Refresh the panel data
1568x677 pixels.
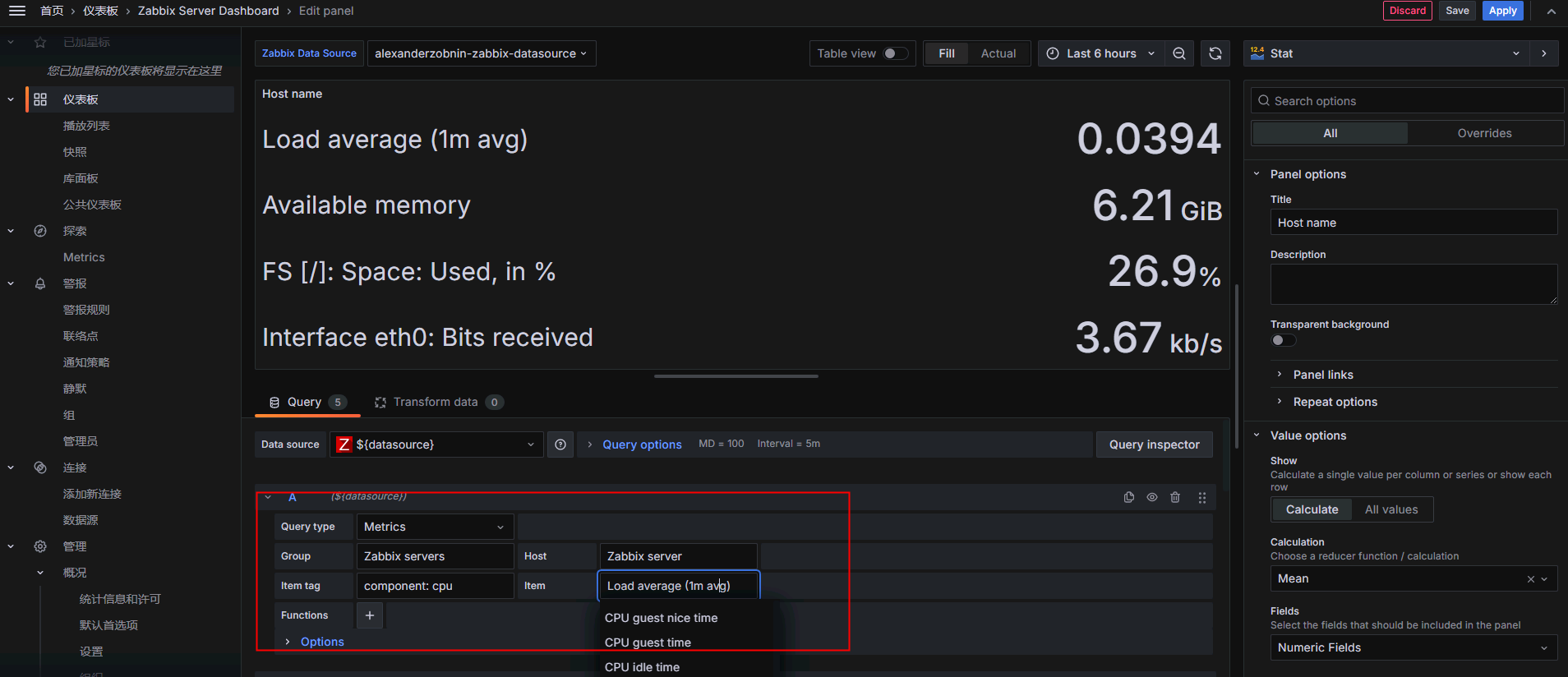[x=1215, y=53]
